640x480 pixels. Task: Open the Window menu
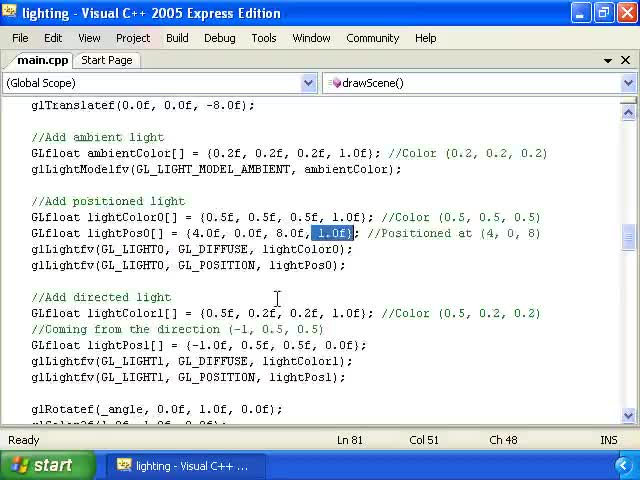click(x=311, y=38)
